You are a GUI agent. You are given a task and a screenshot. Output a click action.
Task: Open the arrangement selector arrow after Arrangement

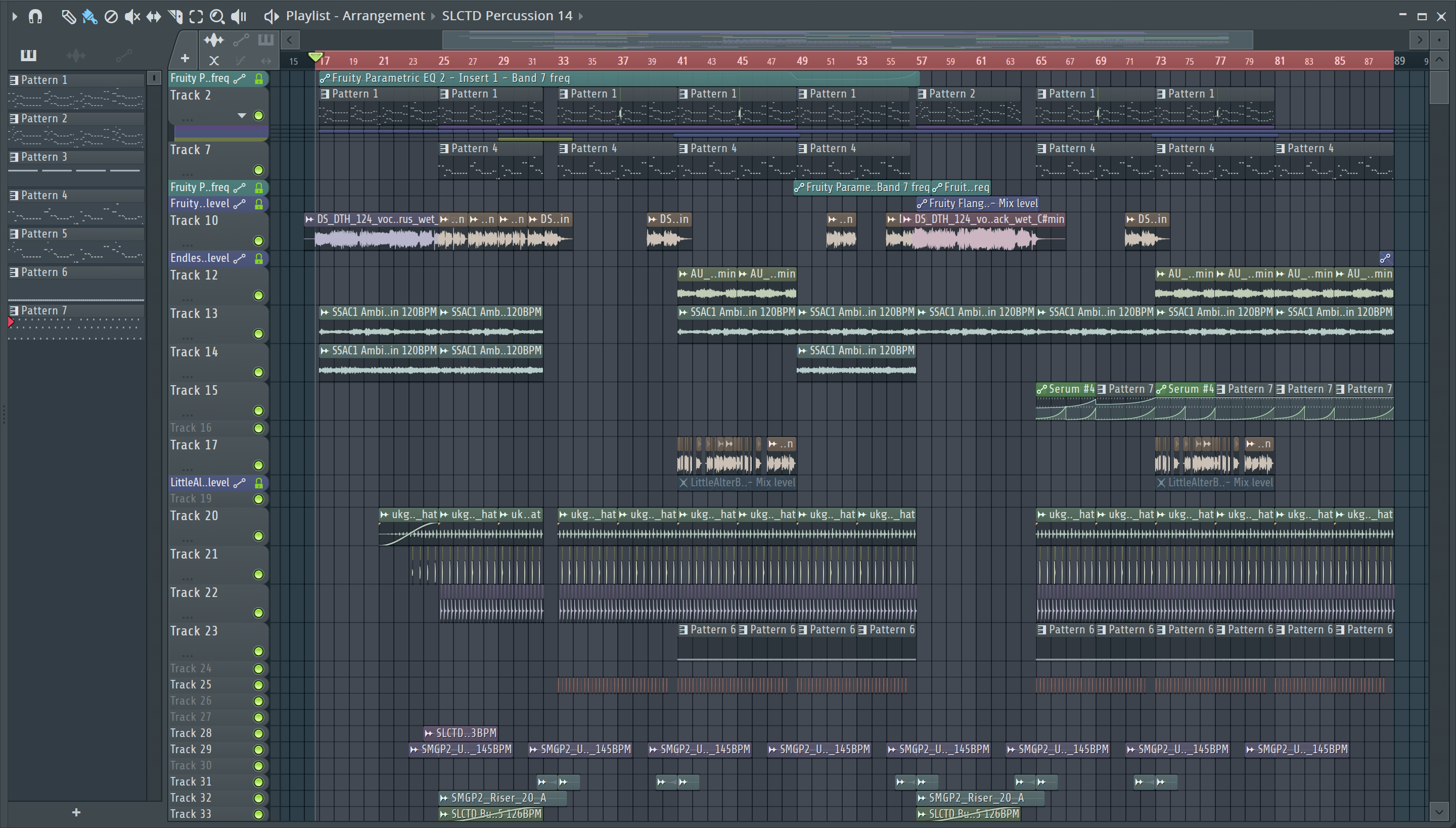(x=433, y=17)
